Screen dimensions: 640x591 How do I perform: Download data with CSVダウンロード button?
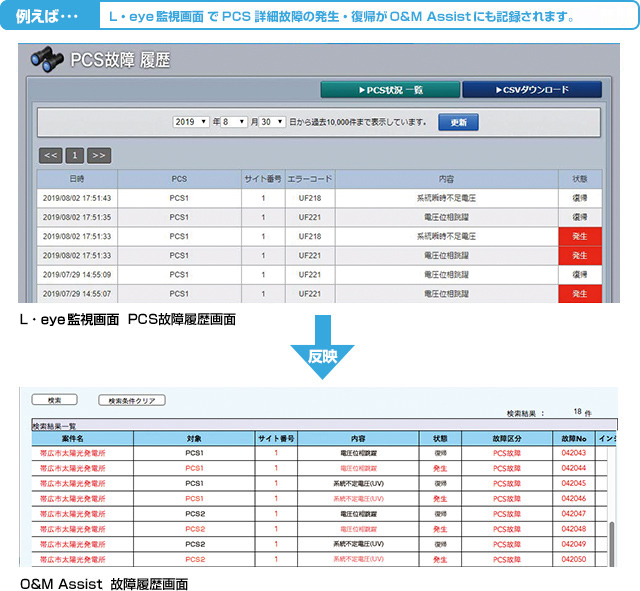pyautogui.click(x=532, y=90)
